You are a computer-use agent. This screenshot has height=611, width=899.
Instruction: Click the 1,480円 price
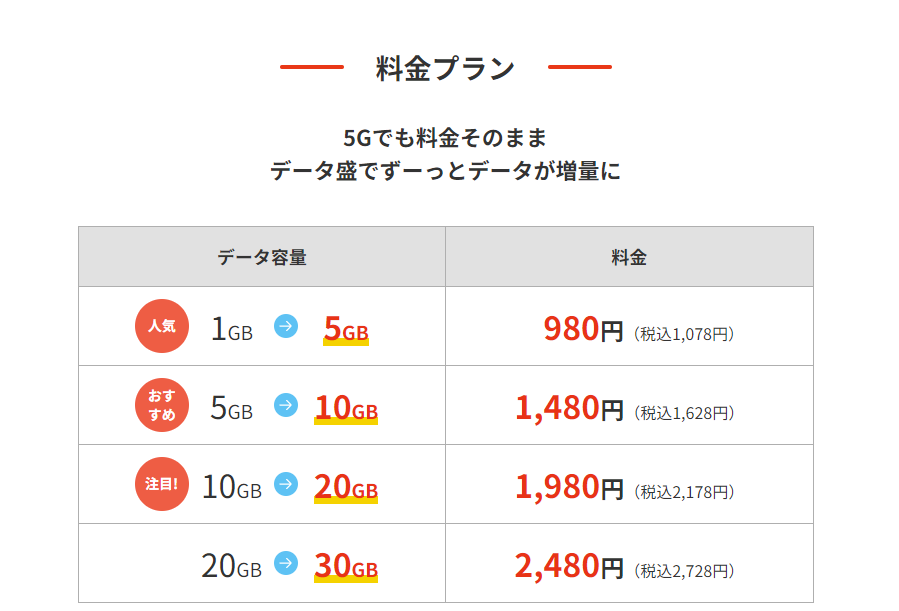pyautogui.click(x=569, y=407)
